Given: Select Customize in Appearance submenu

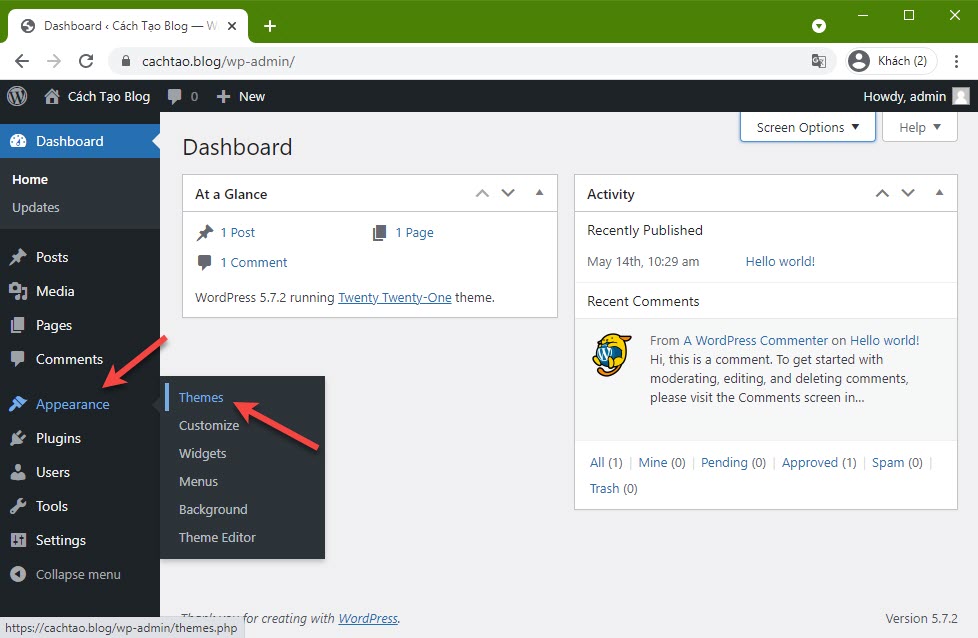Looking at the screenshot, I should pyautogui.click(x=209, y=425).
